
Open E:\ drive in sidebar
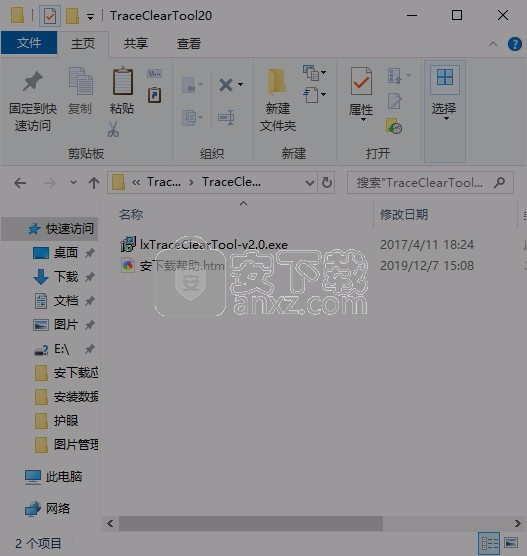(x=61, y=349)
